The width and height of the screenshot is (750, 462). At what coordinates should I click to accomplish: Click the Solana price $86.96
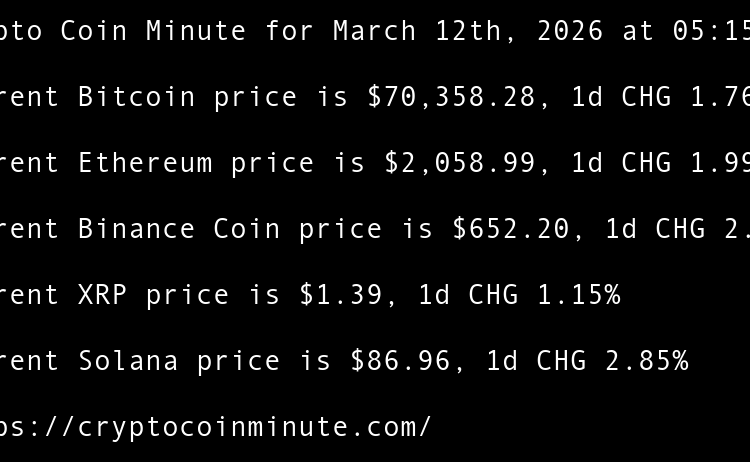coord(400,361)
